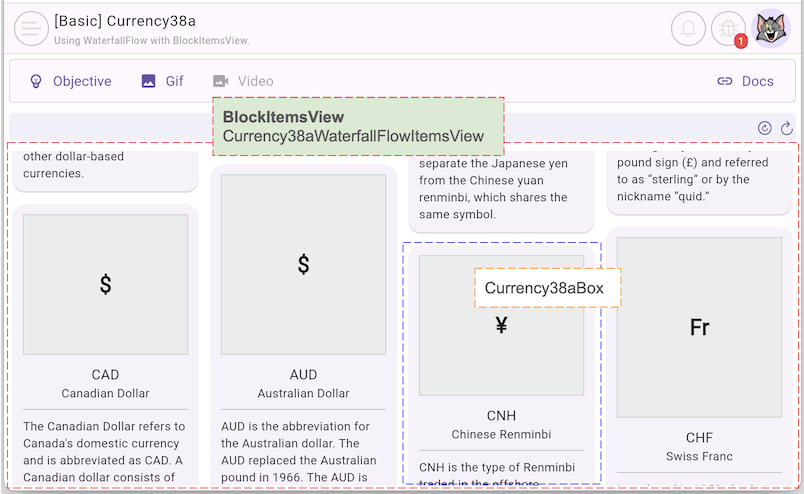Click the circular copyright-style reload icon

(765, 128)
